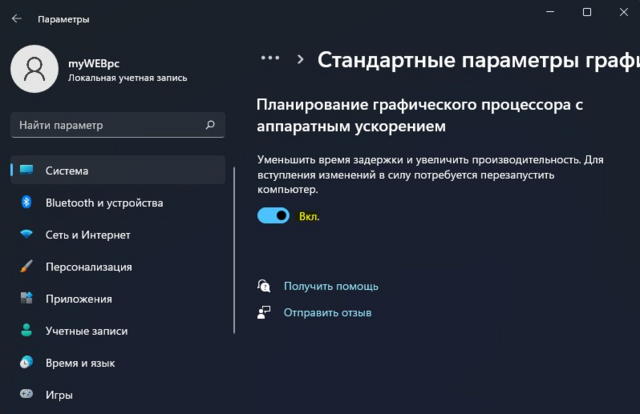The image size is (640, 414).
Task: Click the Приложения apps icon
Action: click(x=26, y=299)
